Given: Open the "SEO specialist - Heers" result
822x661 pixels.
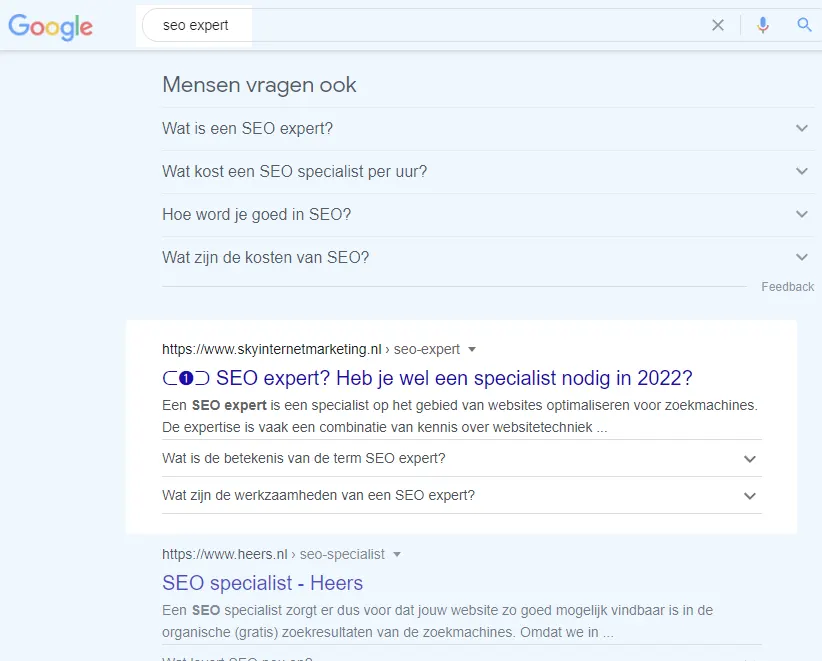Looking at the screenshot, I should coord(262,583).
